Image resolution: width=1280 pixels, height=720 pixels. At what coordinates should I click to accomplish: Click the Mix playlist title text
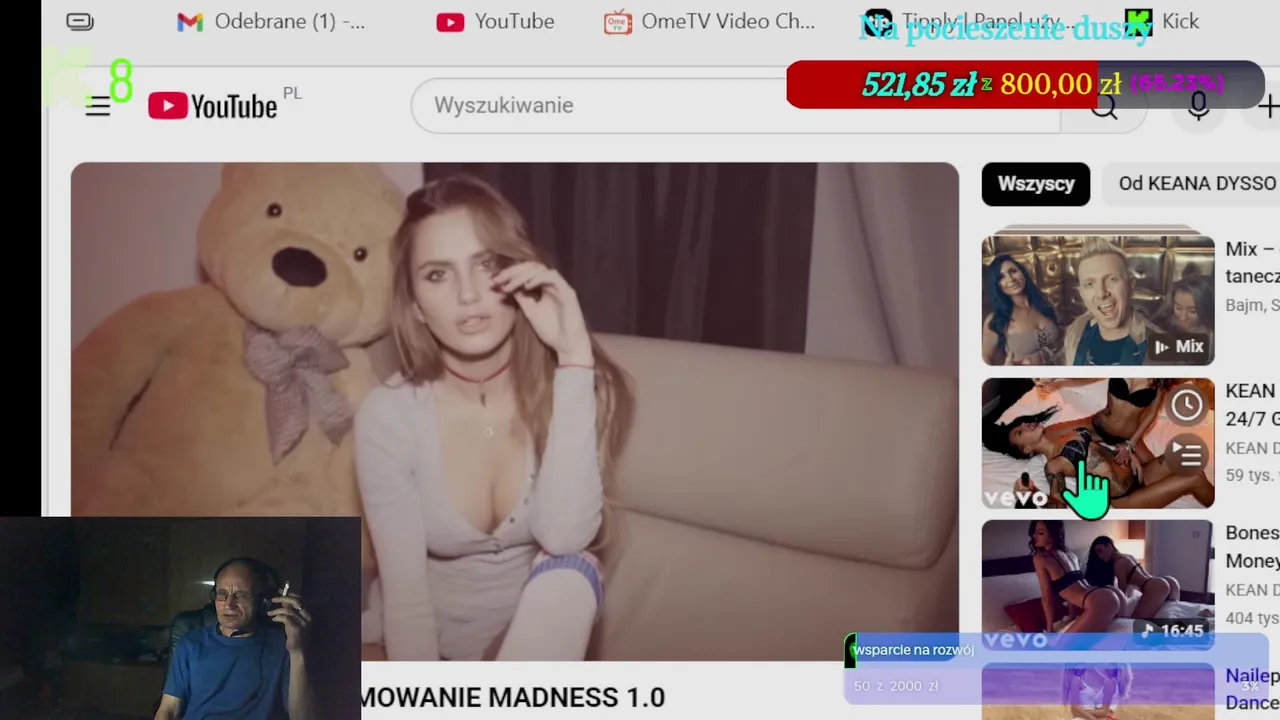tap(1252, 262)
